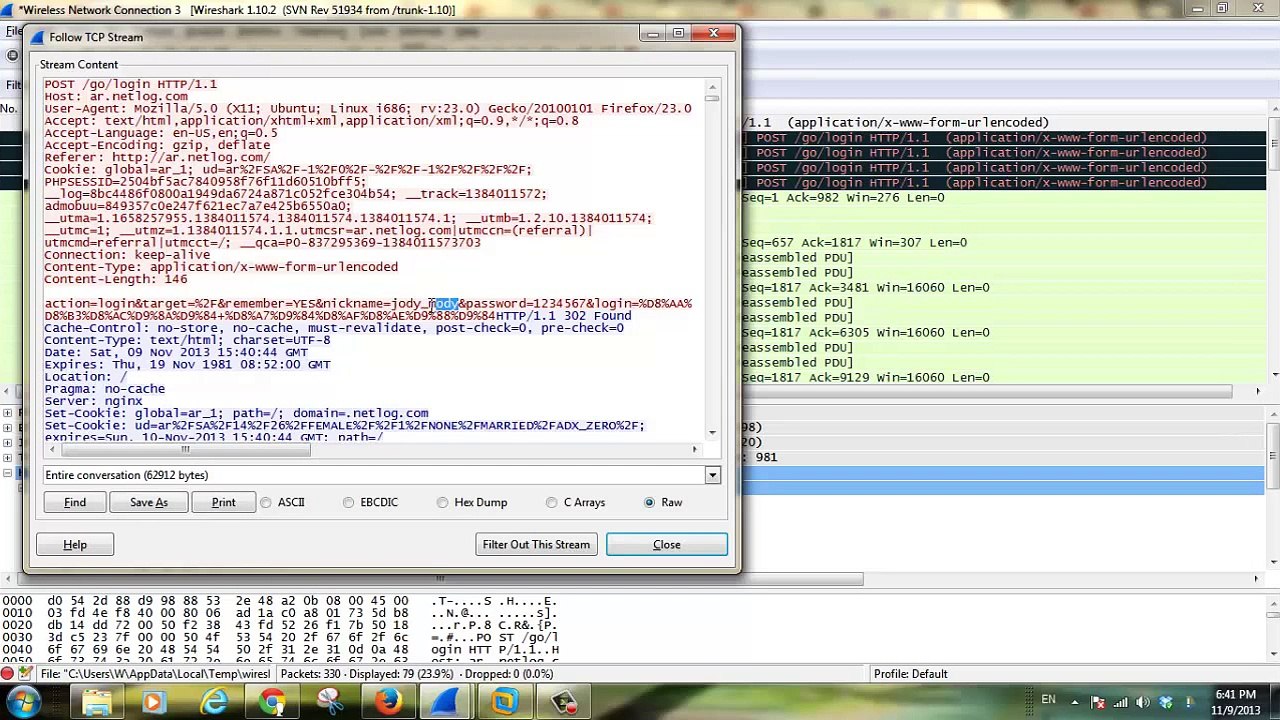Open the VMware taskbar icon
The width and height of the screenshot is (1280, 720).
[505, 702]
